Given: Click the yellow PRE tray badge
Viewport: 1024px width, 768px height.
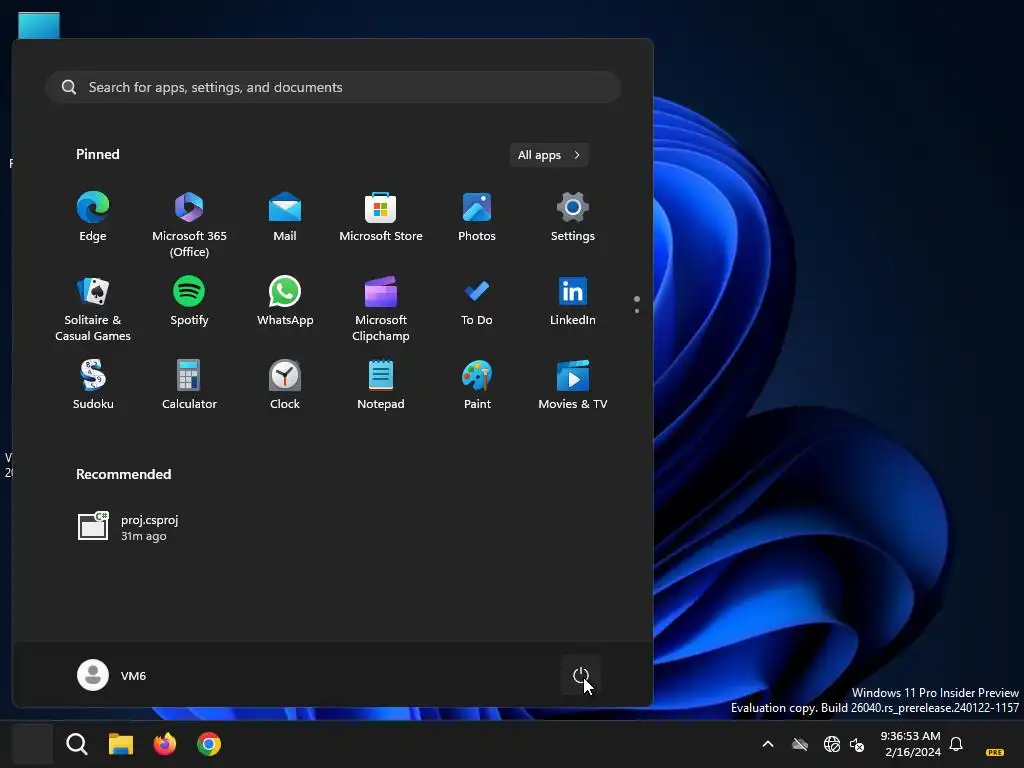Looking at the screenshot, I should click(995, 752).
